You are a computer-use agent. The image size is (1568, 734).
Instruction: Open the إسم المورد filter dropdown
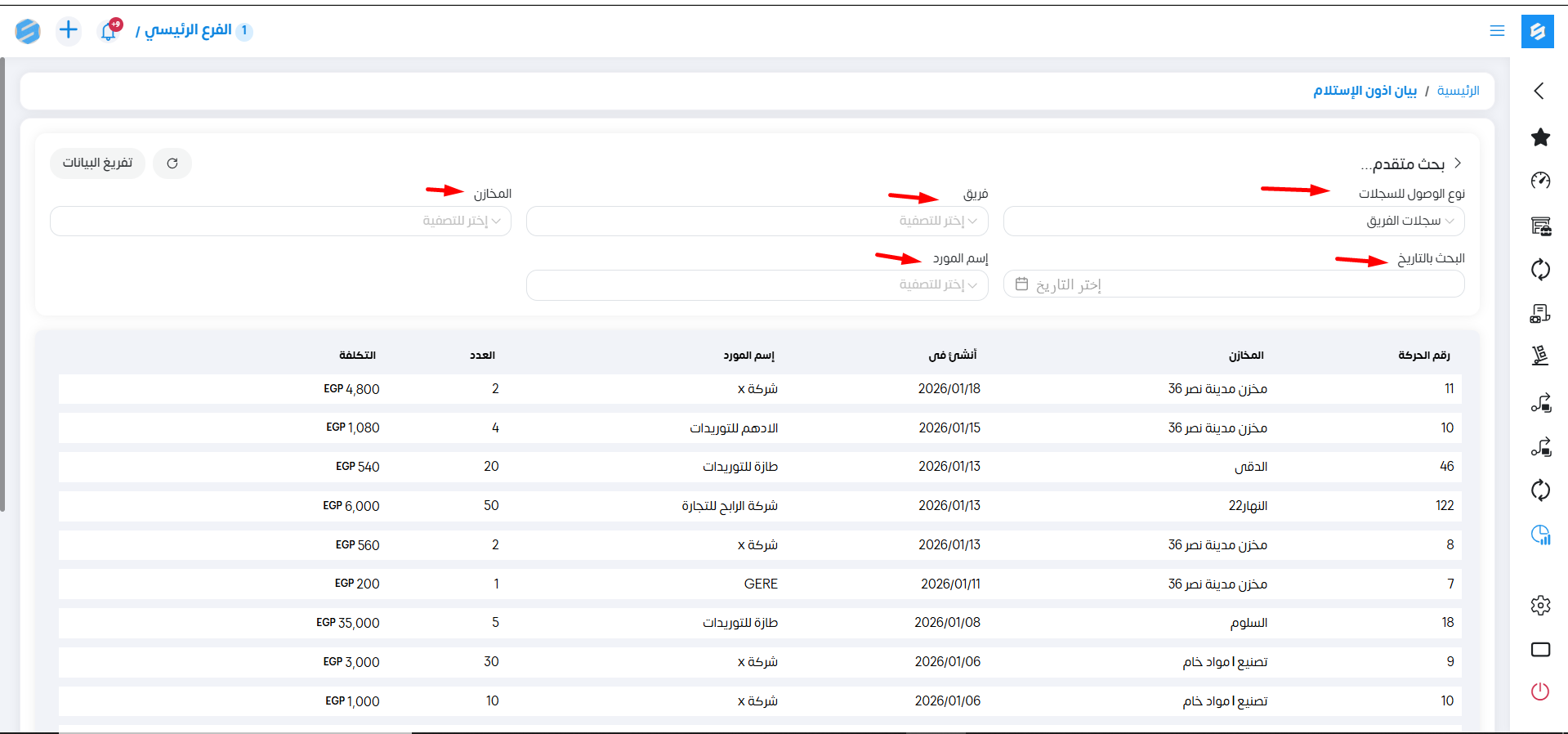tap(757, 285)
